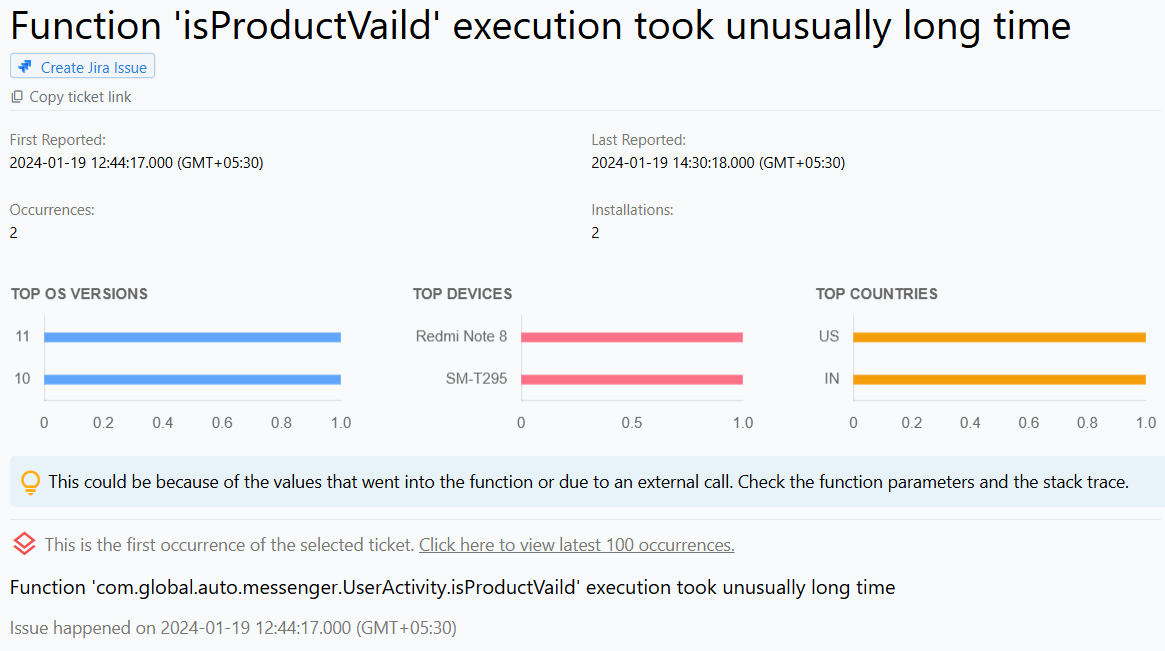Viewport: 1165px width, 651px height.
Task: Click the TOP OS VERSIONS chart heading
Action: click(79, 294)
